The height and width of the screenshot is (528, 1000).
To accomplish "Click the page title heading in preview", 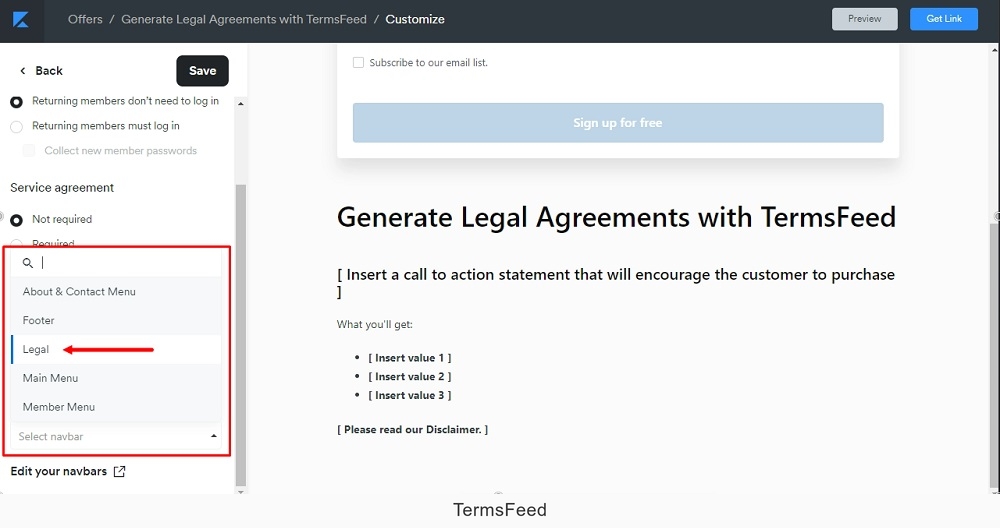I will coord(616,217).
